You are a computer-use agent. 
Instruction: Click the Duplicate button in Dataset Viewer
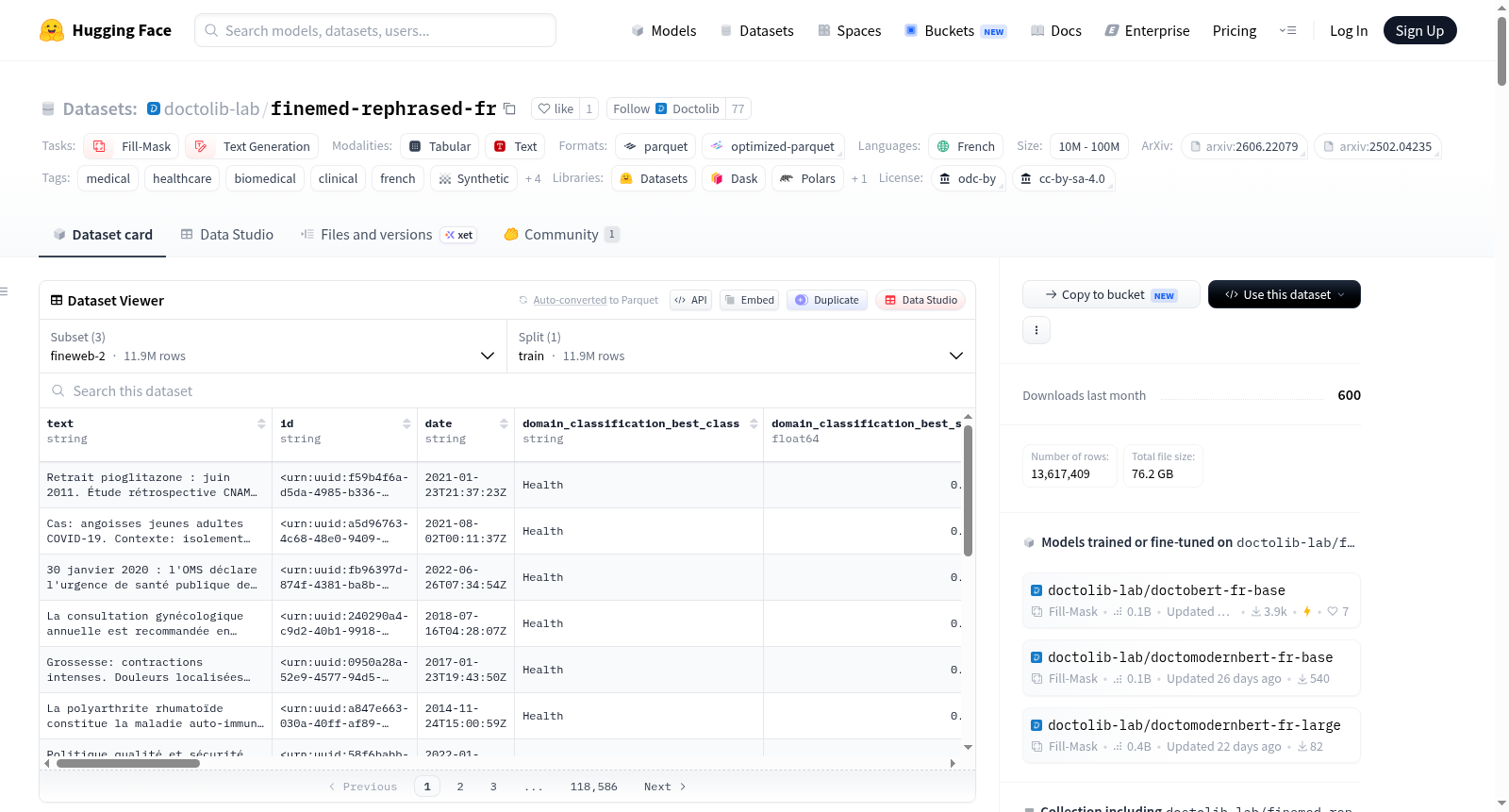[x=827, y=300]
